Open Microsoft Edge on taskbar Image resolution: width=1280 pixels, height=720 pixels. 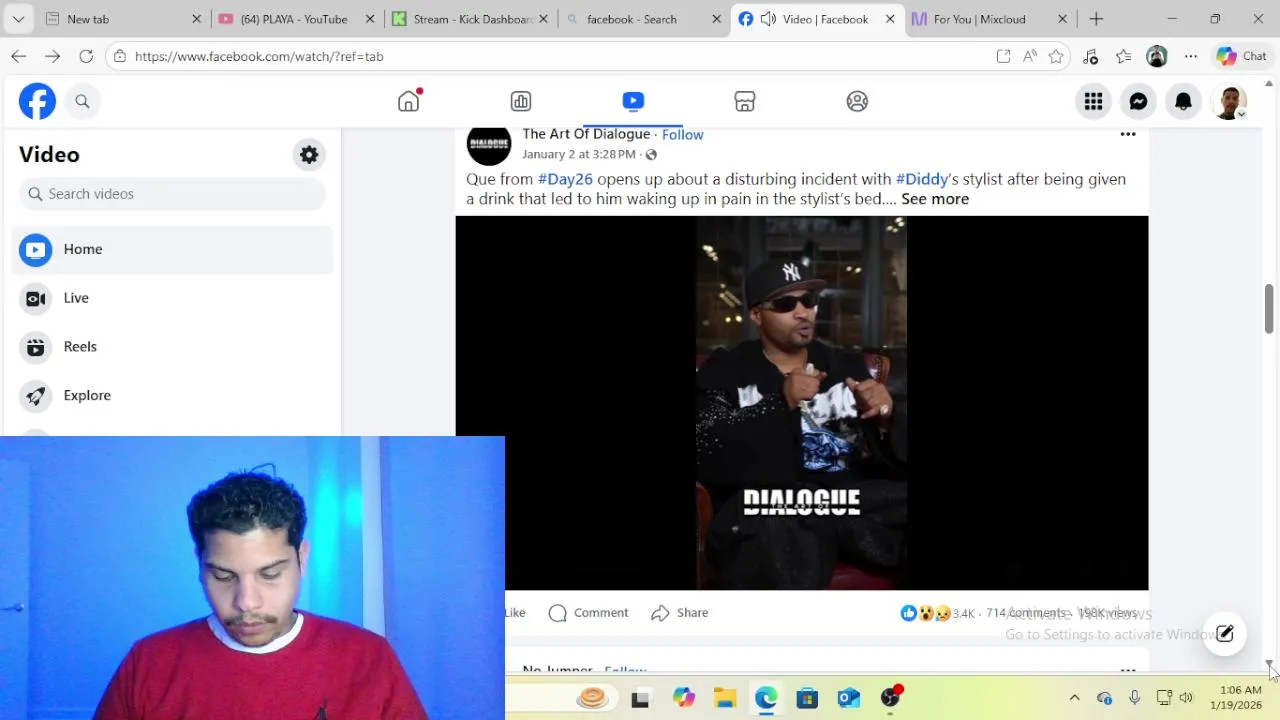click(766, 698)
